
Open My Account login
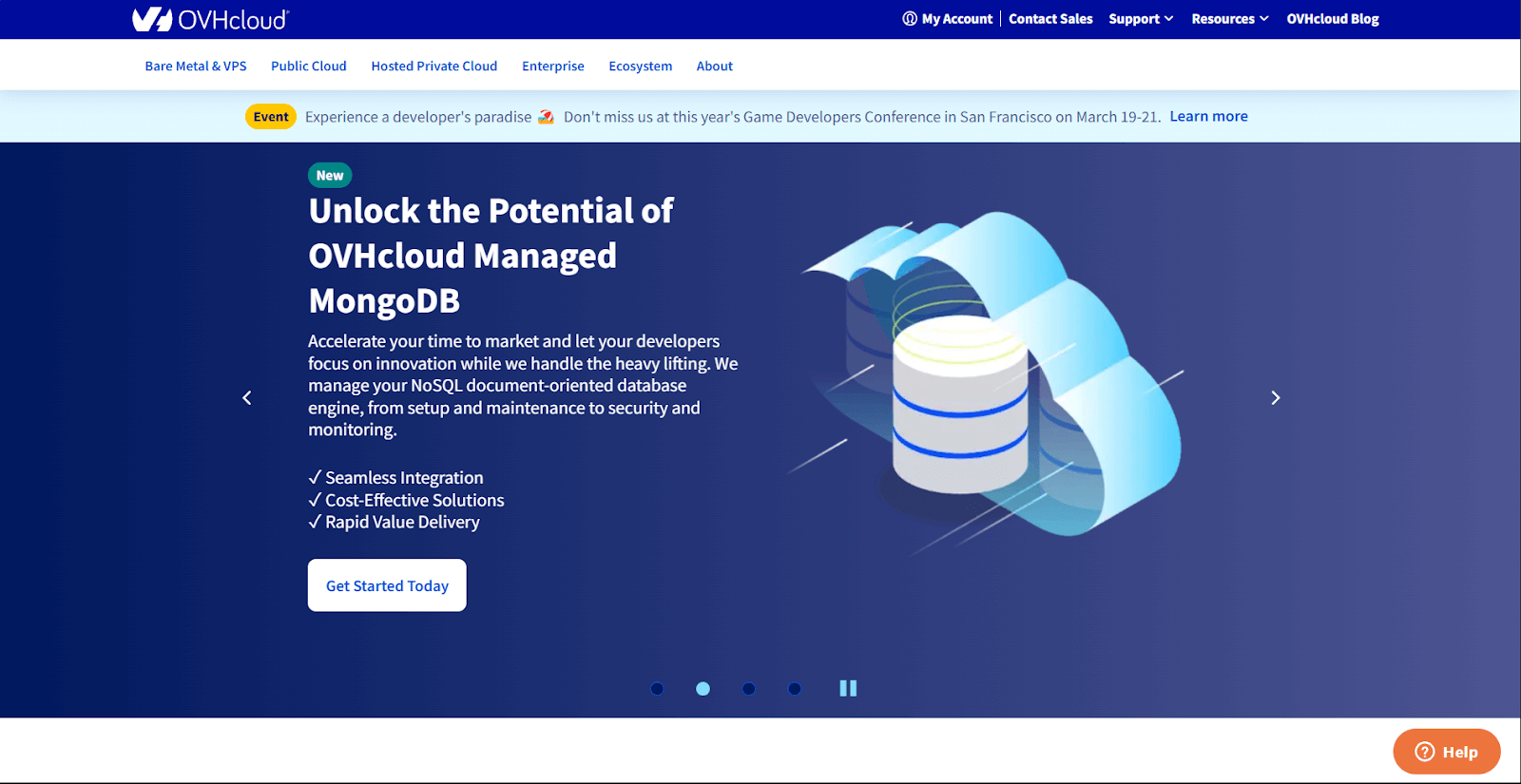click(x=948, y=19)
